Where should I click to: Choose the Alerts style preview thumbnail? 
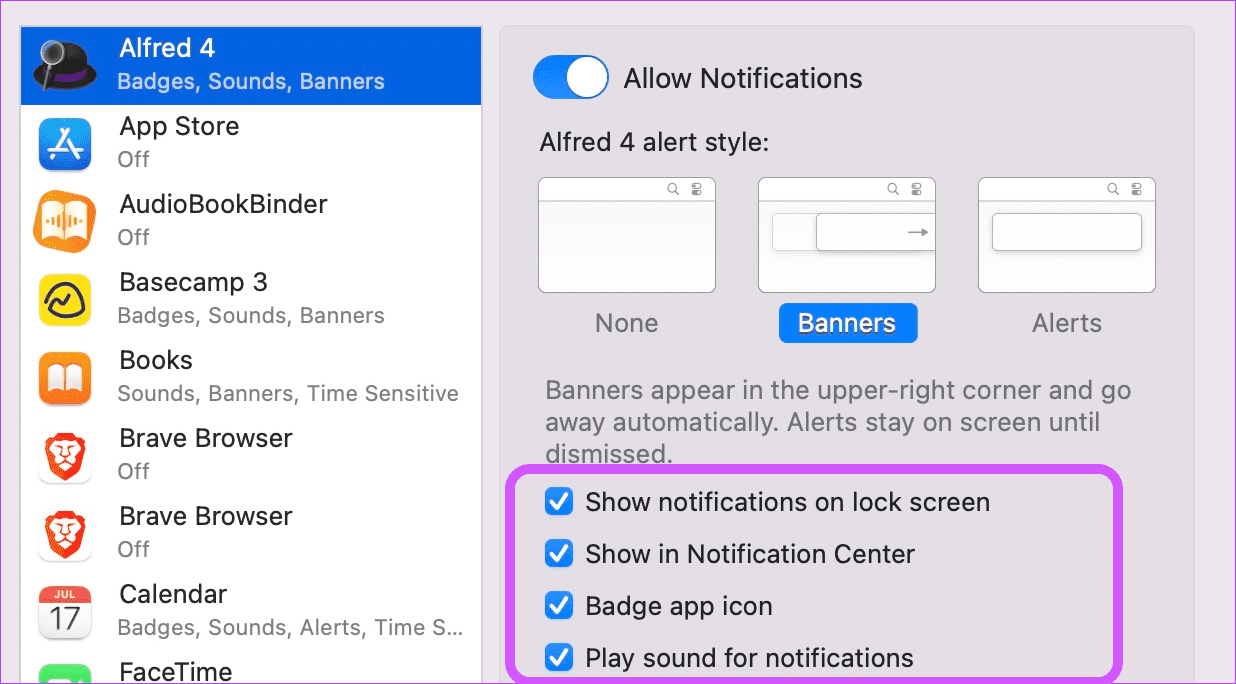pos(1067,235)
